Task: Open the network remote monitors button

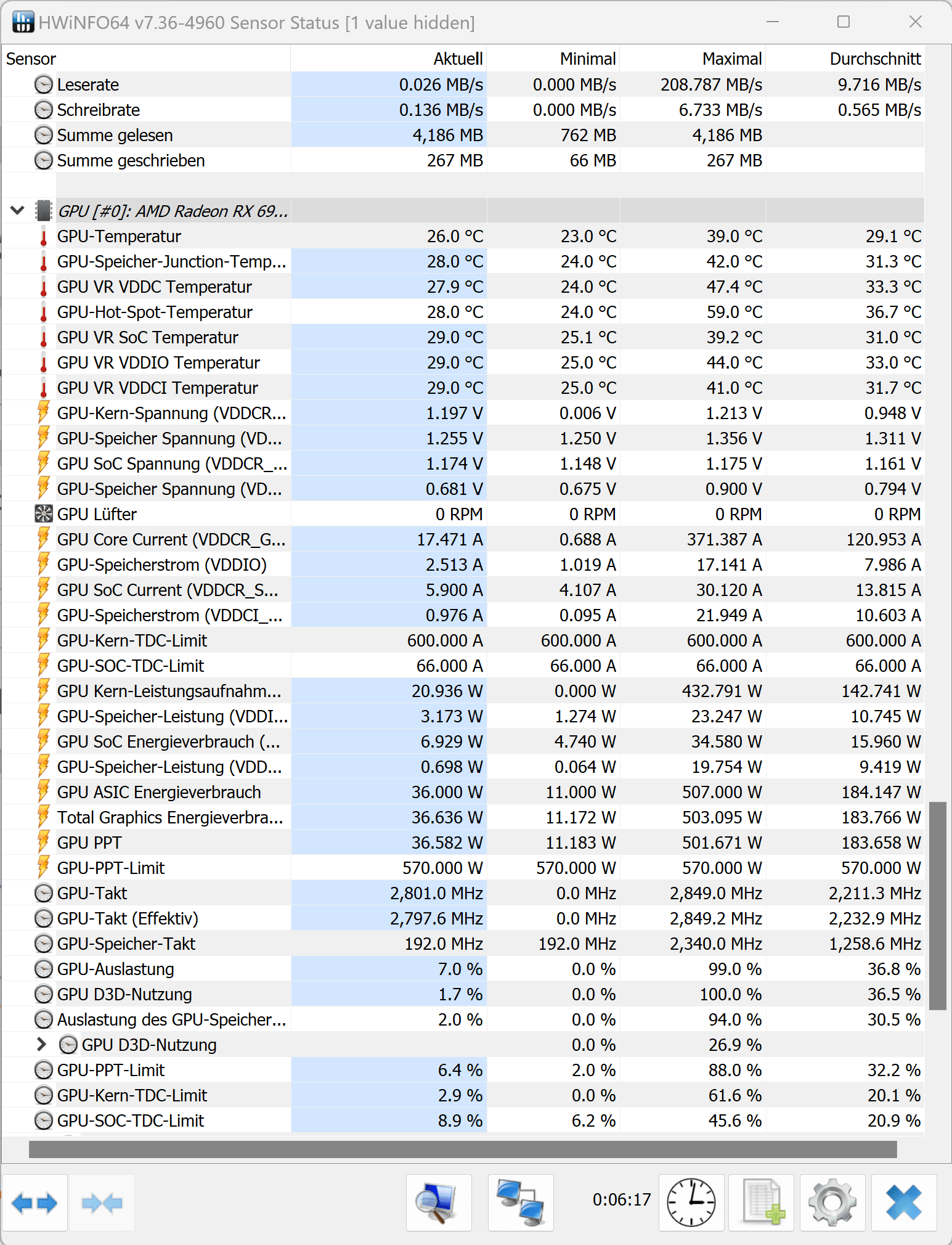Action: pyautogui.click(x=521, y=1202)
